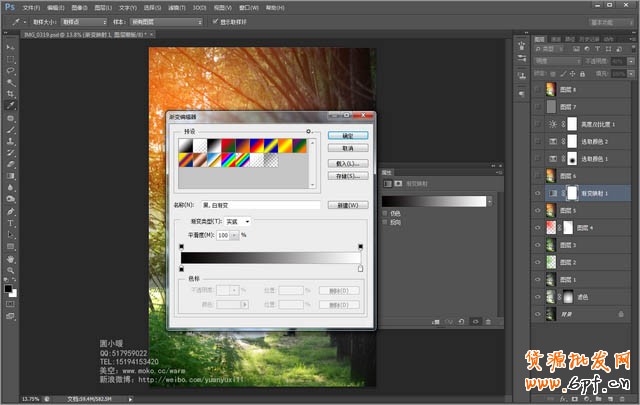
Task: Click the 载入 button to load gradients
Action: 347,163
